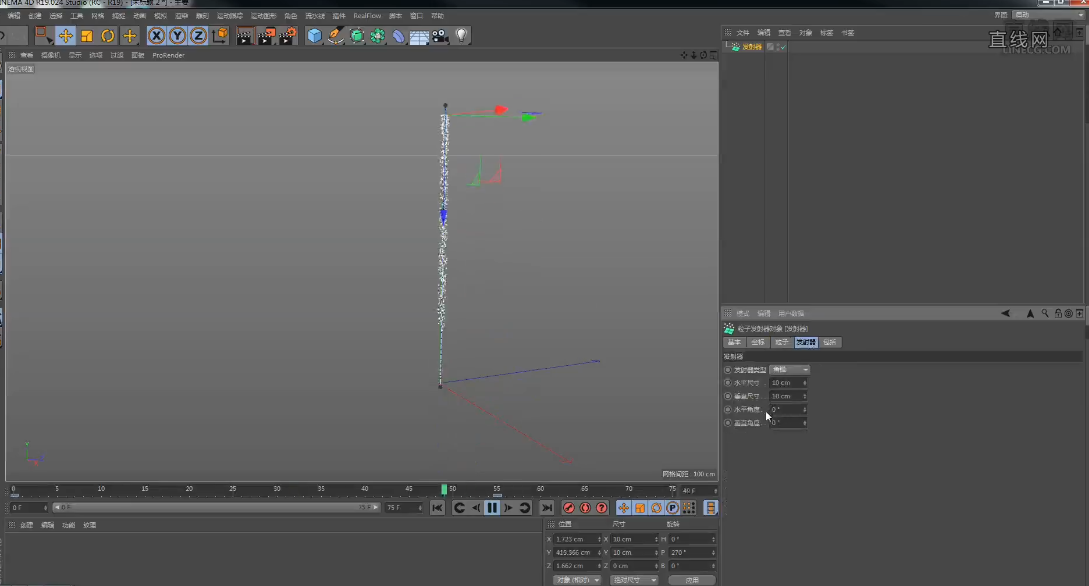Toggle Y axis lock

click(177, 35)
